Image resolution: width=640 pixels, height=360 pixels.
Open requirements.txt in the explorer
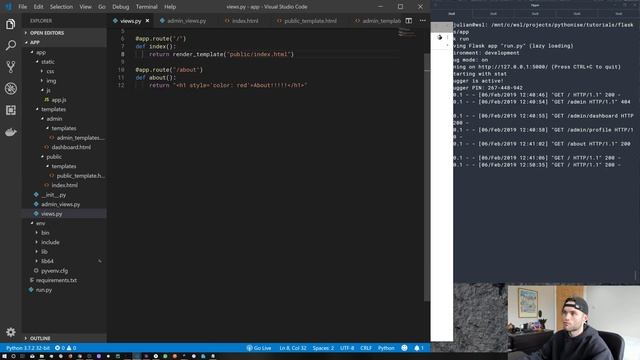pos(64,280)
